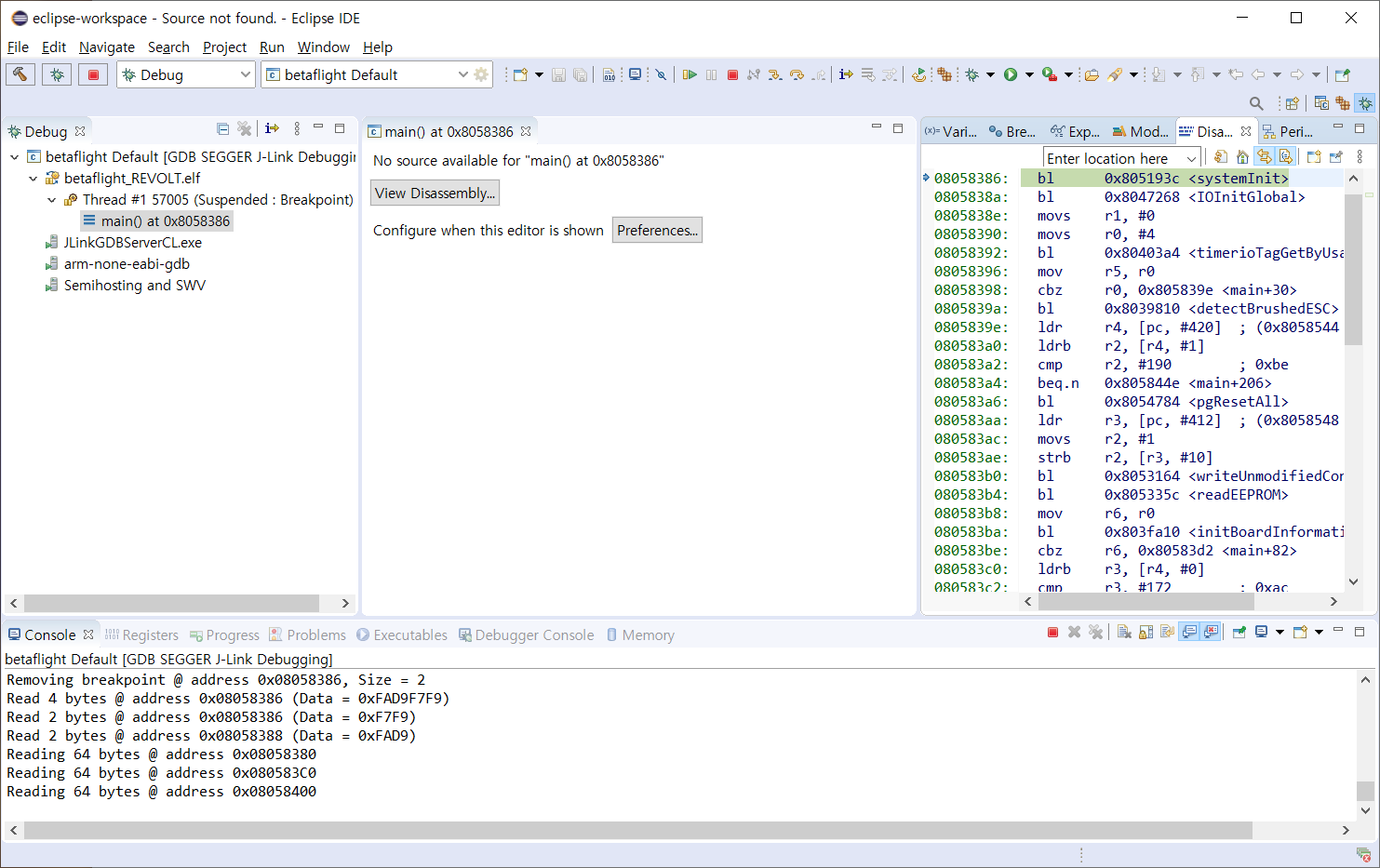Image resolution: width=1380 pixels, height=868 pixels.
Task: Select arm-none-eabi-gdb process
Action: click(117, 264)
